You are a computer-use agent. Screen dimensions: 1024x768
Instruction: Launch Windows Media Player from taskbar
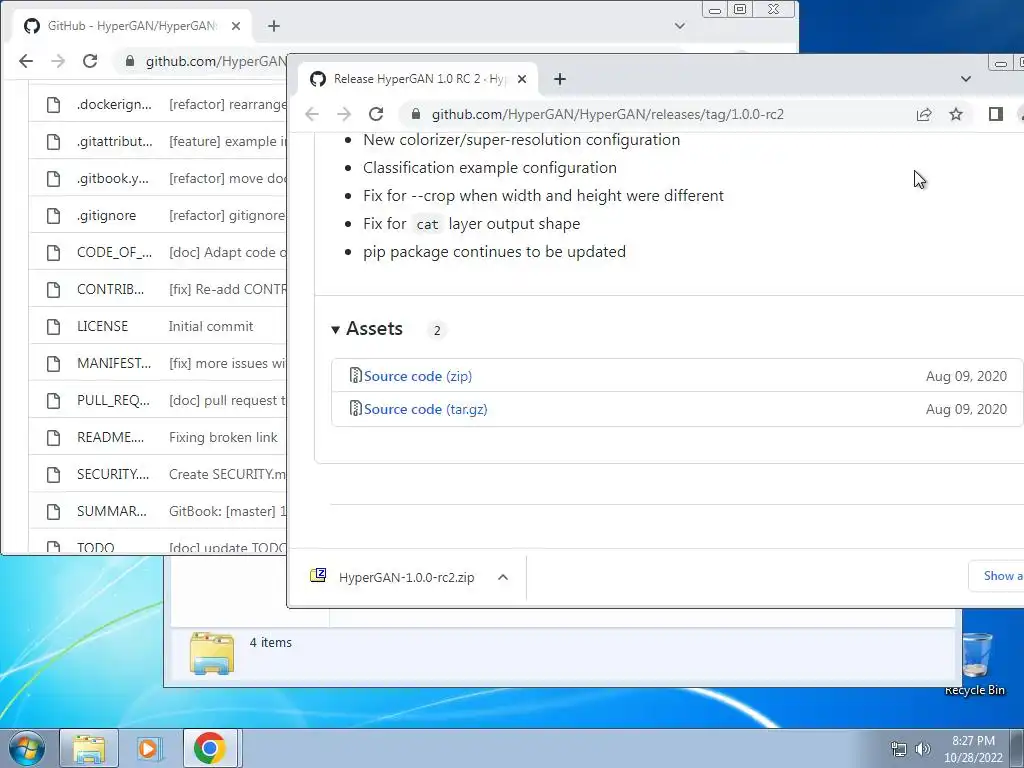tap(149, 748)
